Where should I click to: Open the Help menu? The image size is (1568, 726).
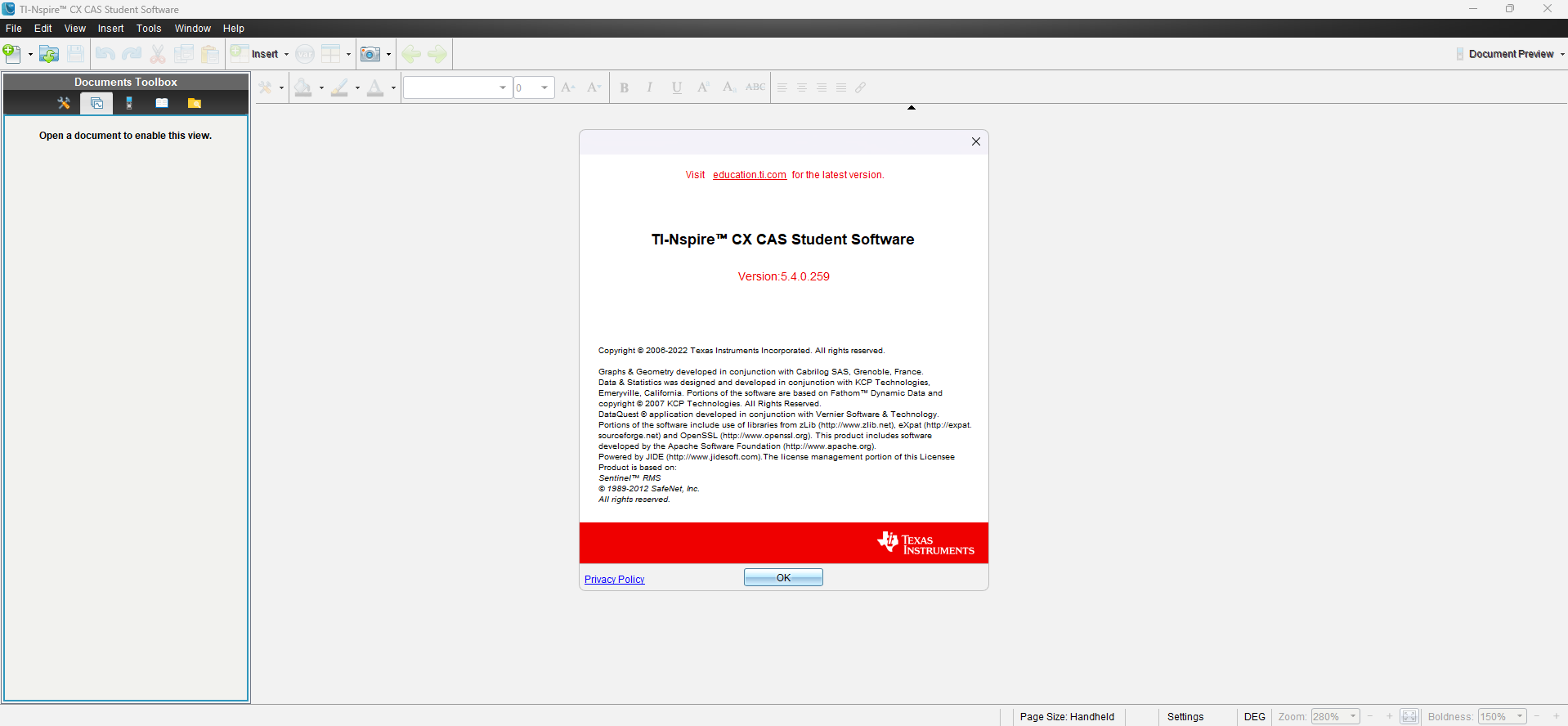(234, 29)
